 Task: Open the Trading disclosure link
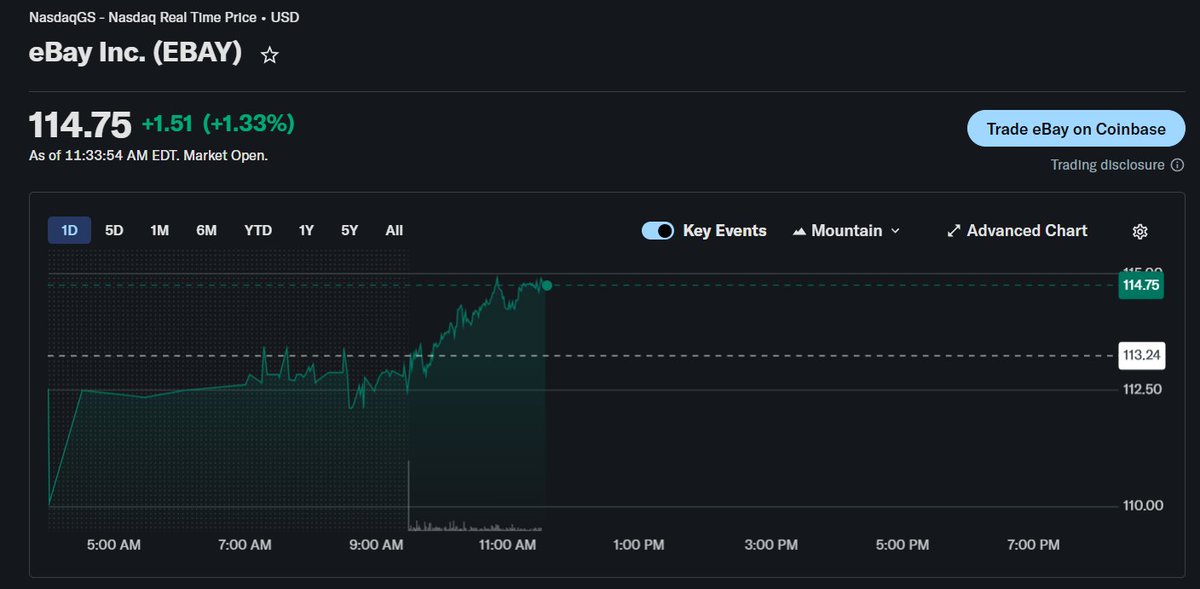1107,165
